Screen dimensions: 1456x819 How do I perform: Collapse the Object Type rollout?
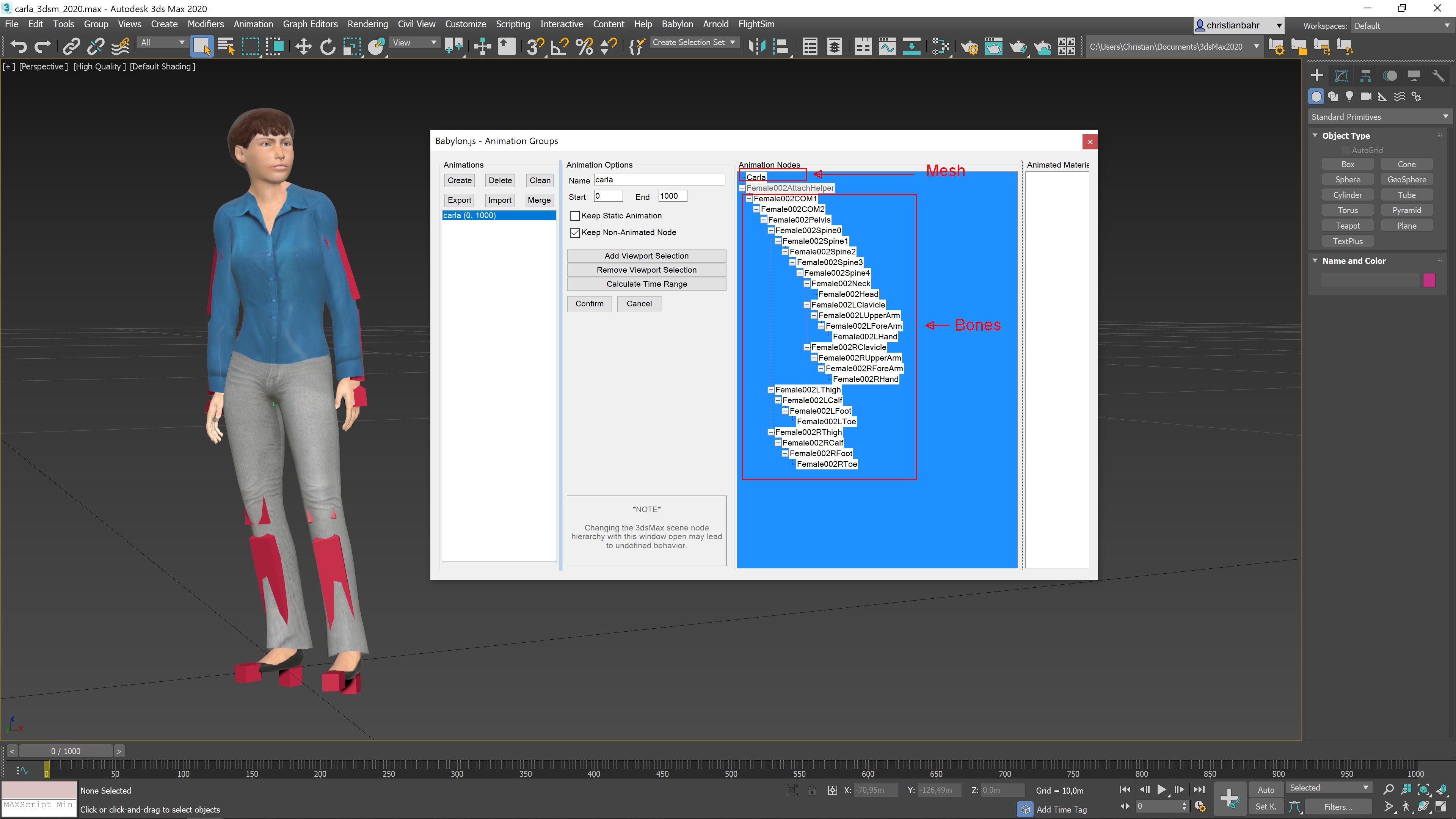coord(1315,136)
